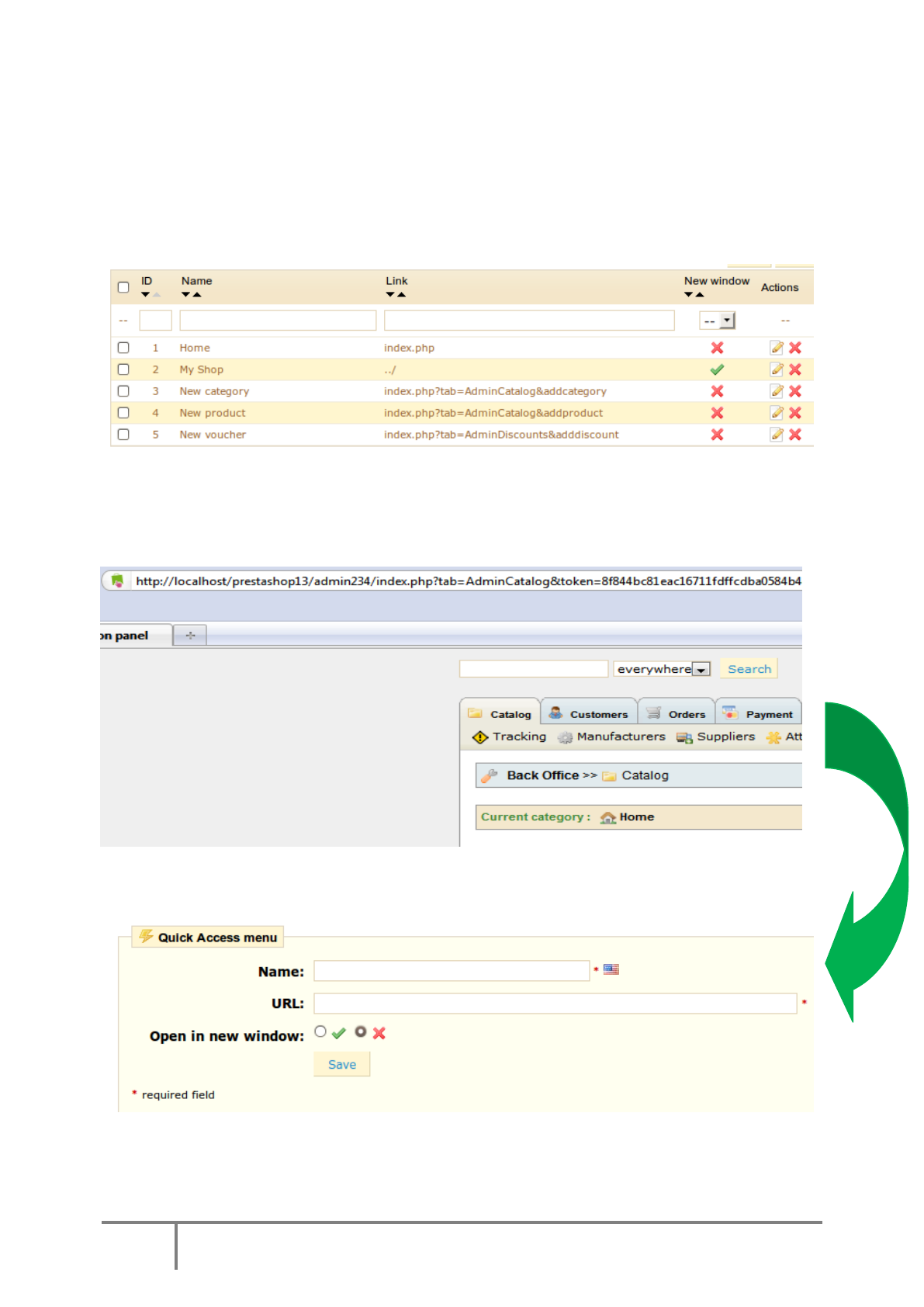Delete the New voucher entry
924x1307 pixels.
pos(795,435)
